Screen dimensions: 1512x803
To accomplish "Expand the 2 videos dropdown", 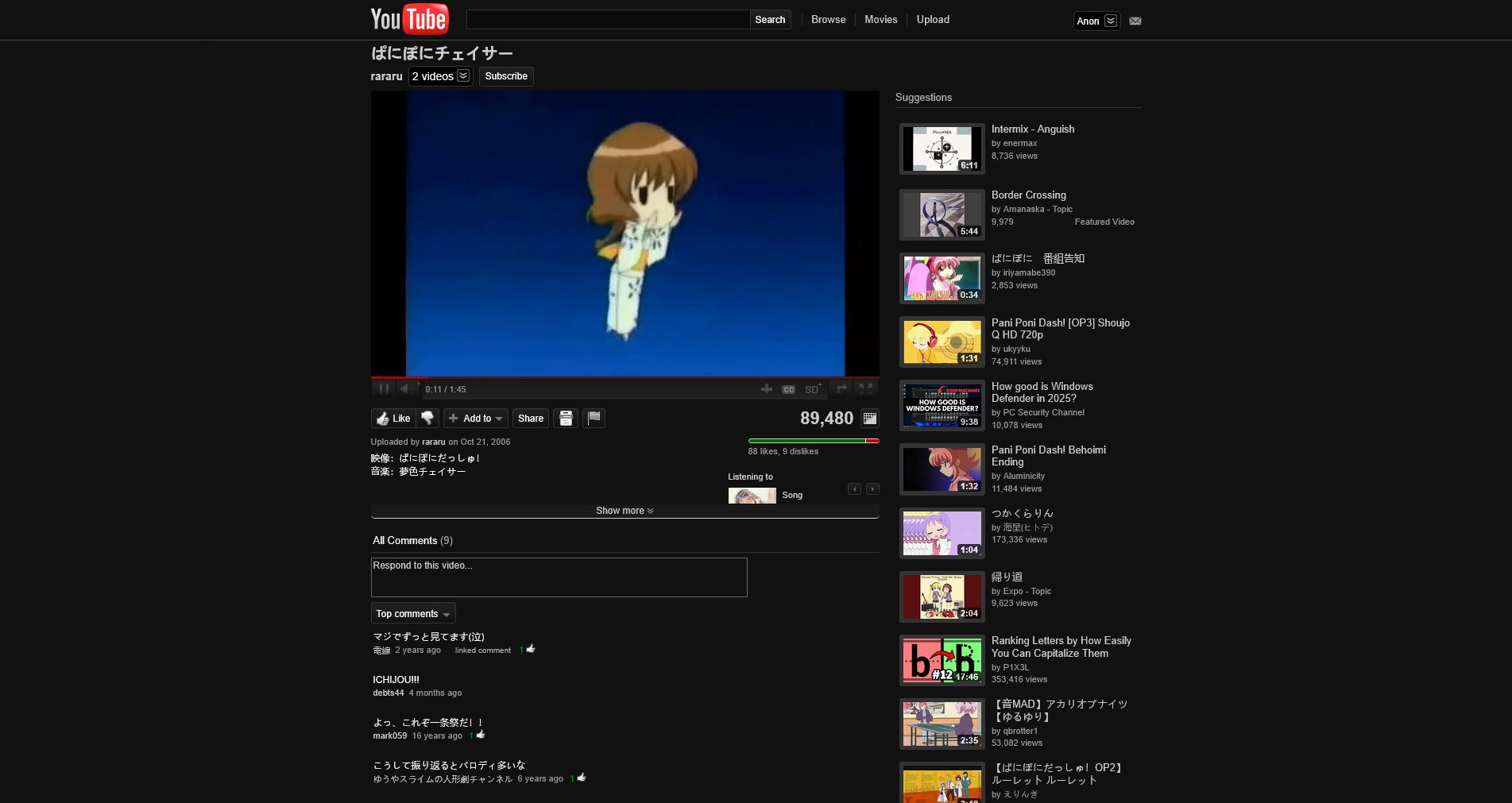I will (x=441, y=76).
